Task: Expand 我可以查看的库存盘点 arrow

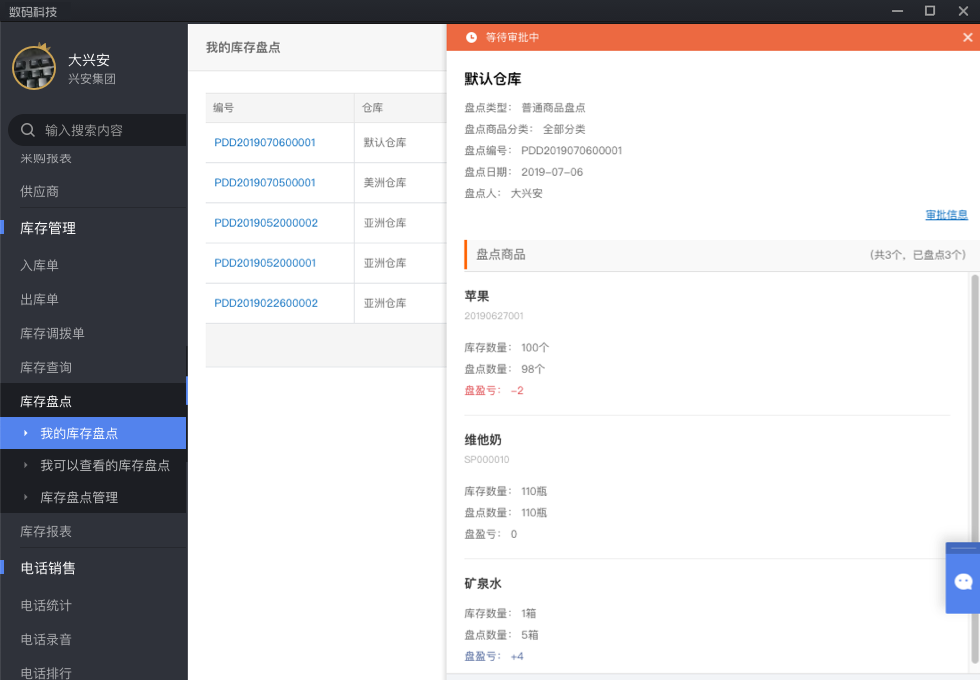Action: 26,465
